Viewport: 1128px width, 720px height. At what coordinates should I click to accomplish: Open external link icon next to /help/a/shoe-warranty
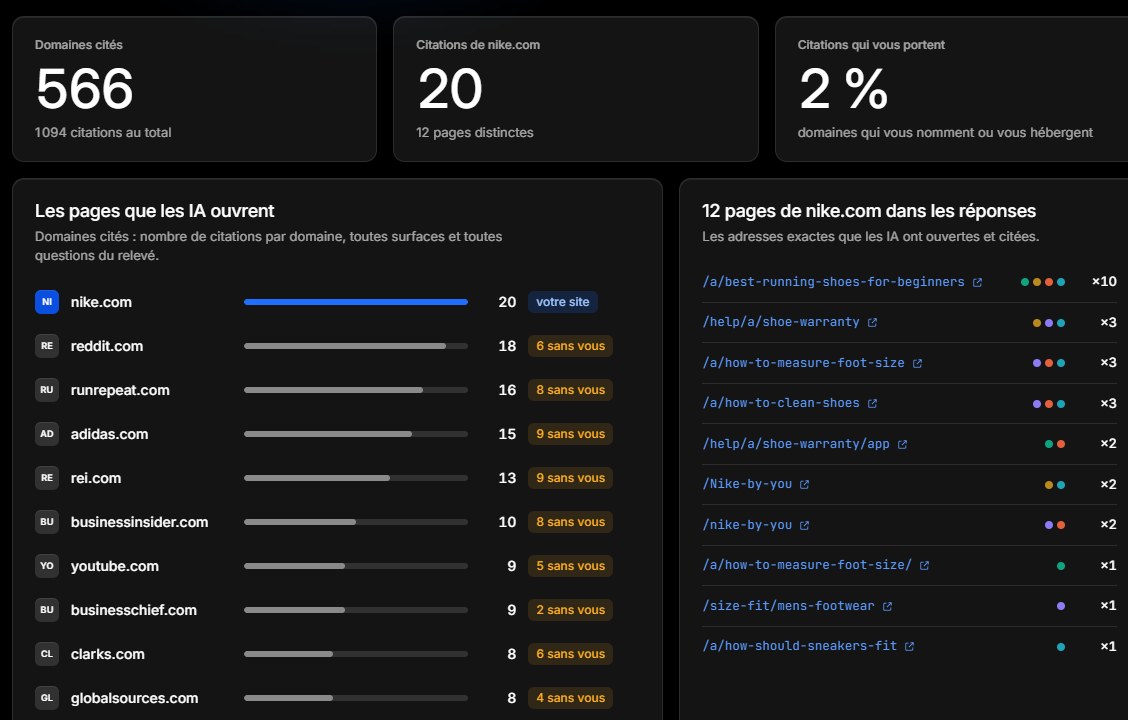(872, 323)
